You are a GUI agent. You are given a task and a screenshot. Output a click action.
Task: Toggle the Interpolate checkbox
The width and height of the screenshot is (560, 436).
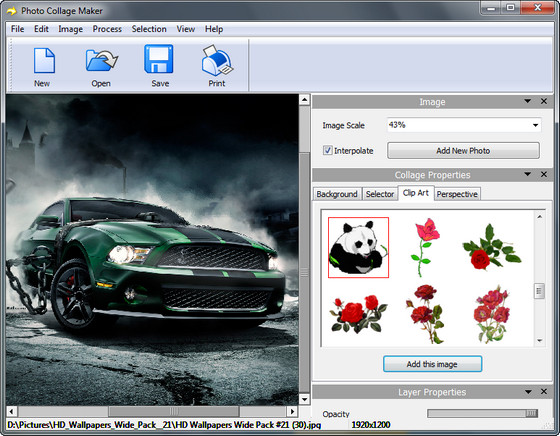click(328, 150)
